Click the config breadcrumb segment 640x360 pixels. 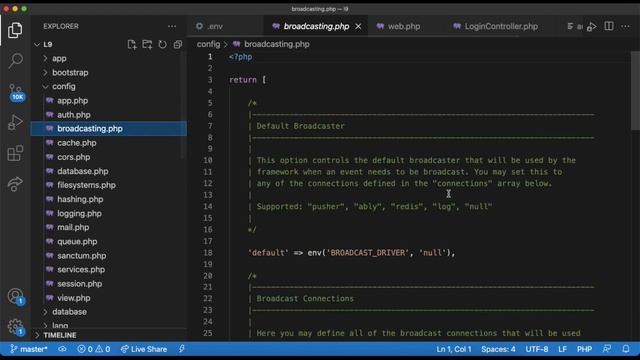pos(208,44)
